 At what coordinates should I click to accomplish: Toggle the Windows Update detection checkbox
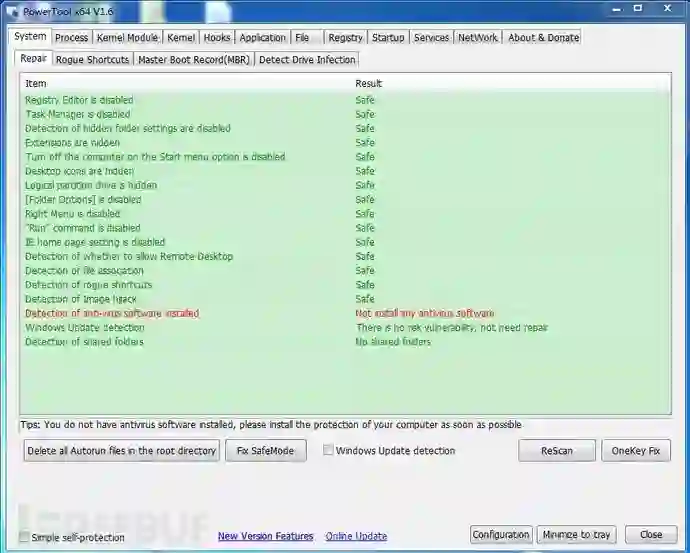tap(328, 450)
